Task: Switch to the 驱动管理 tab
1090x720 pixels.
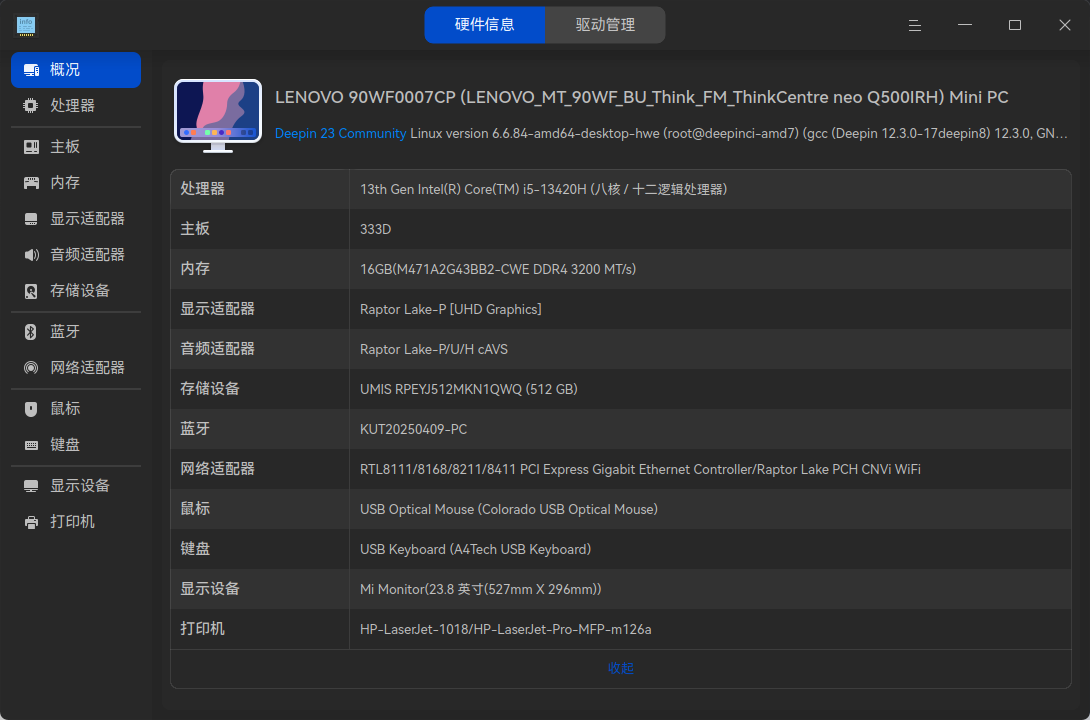Action: [605, 25]
